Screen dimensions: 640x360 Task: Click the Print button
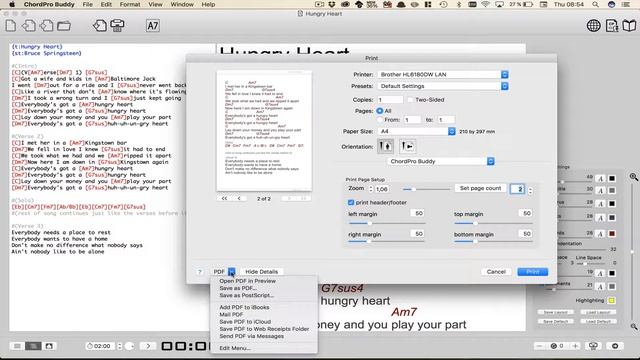533,271
